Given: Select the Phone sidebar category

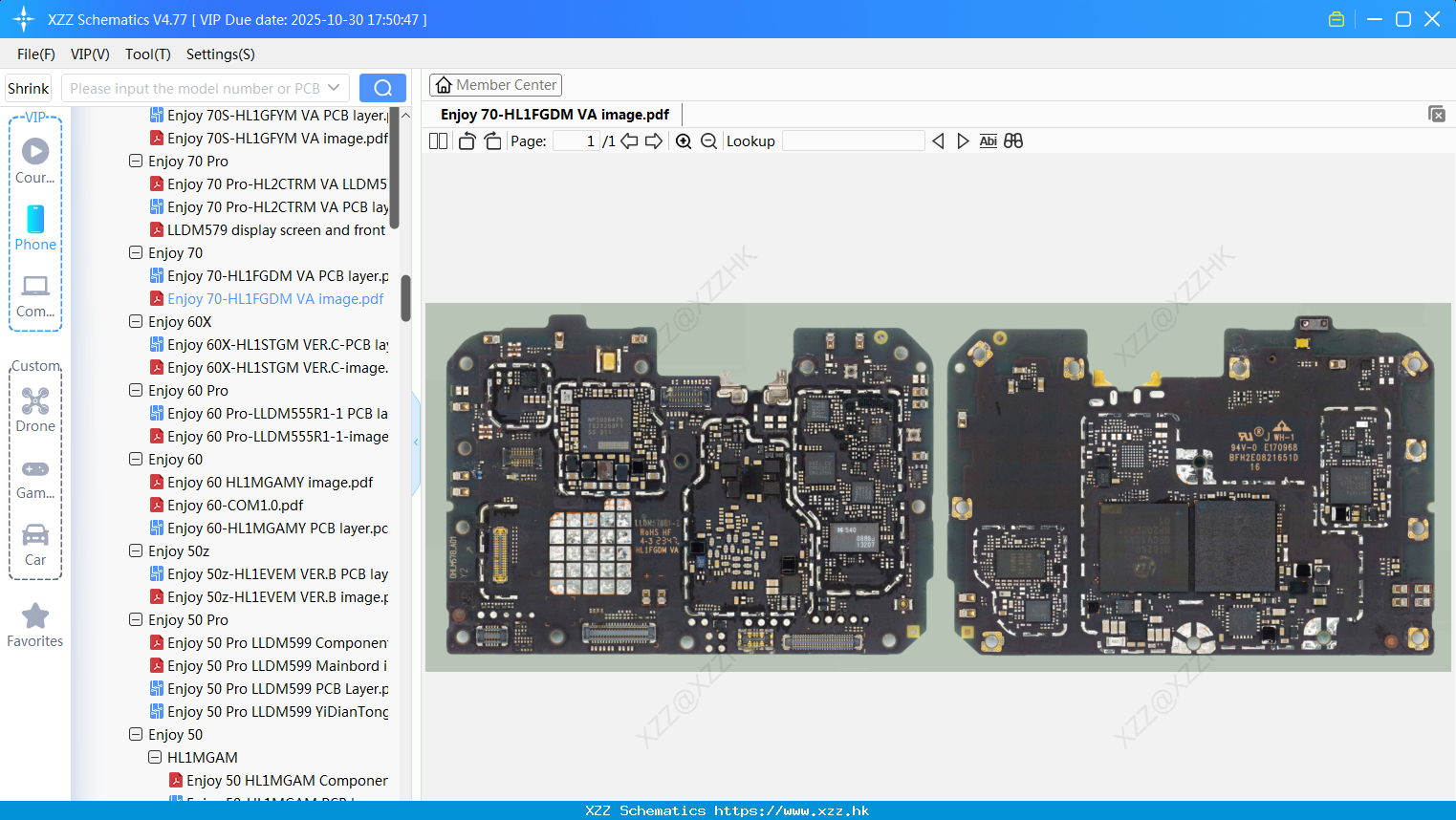Looking at the screenshot, I should (35, 228).
